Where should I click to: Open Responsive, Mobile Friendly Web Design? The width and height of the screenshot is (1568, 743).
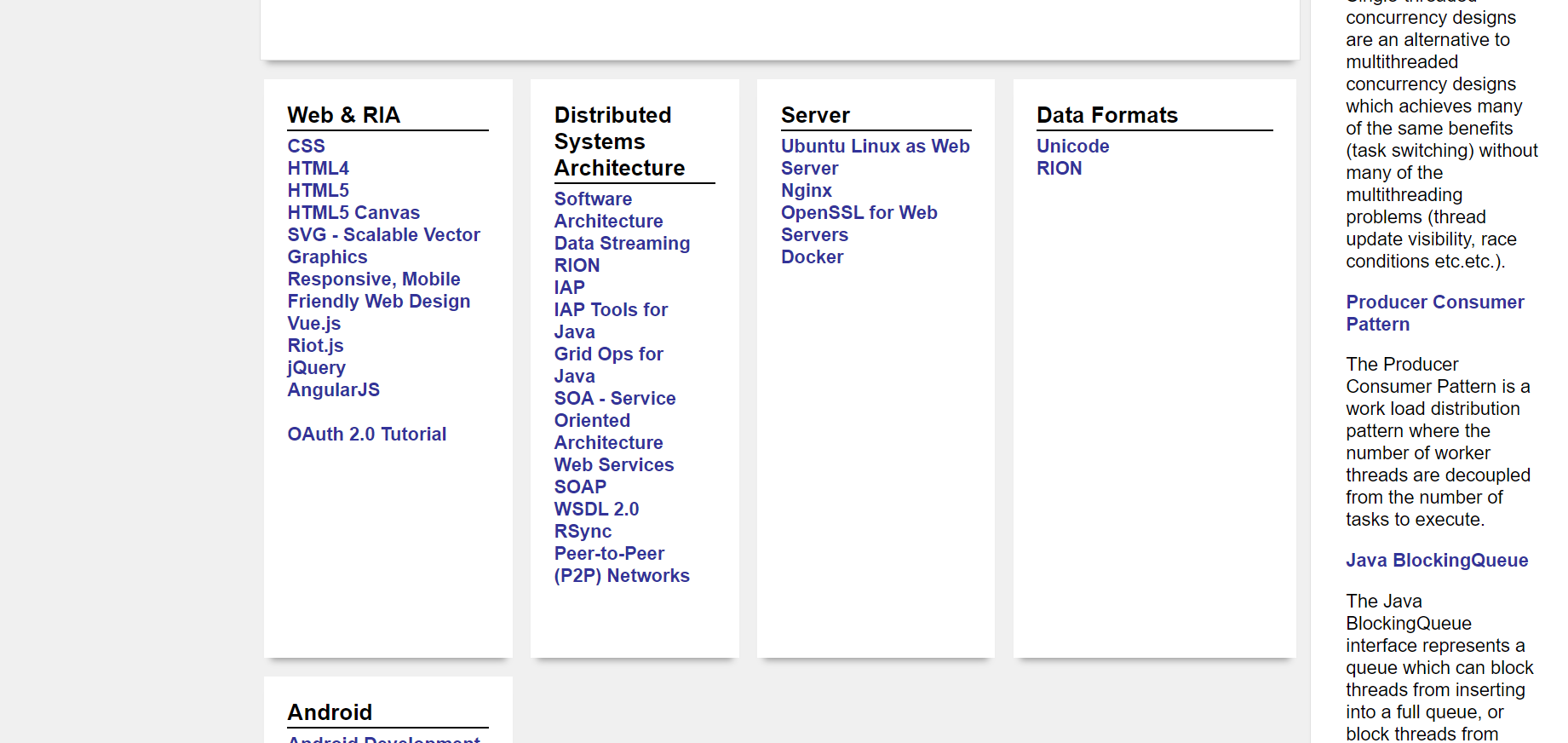click(378, 290)
